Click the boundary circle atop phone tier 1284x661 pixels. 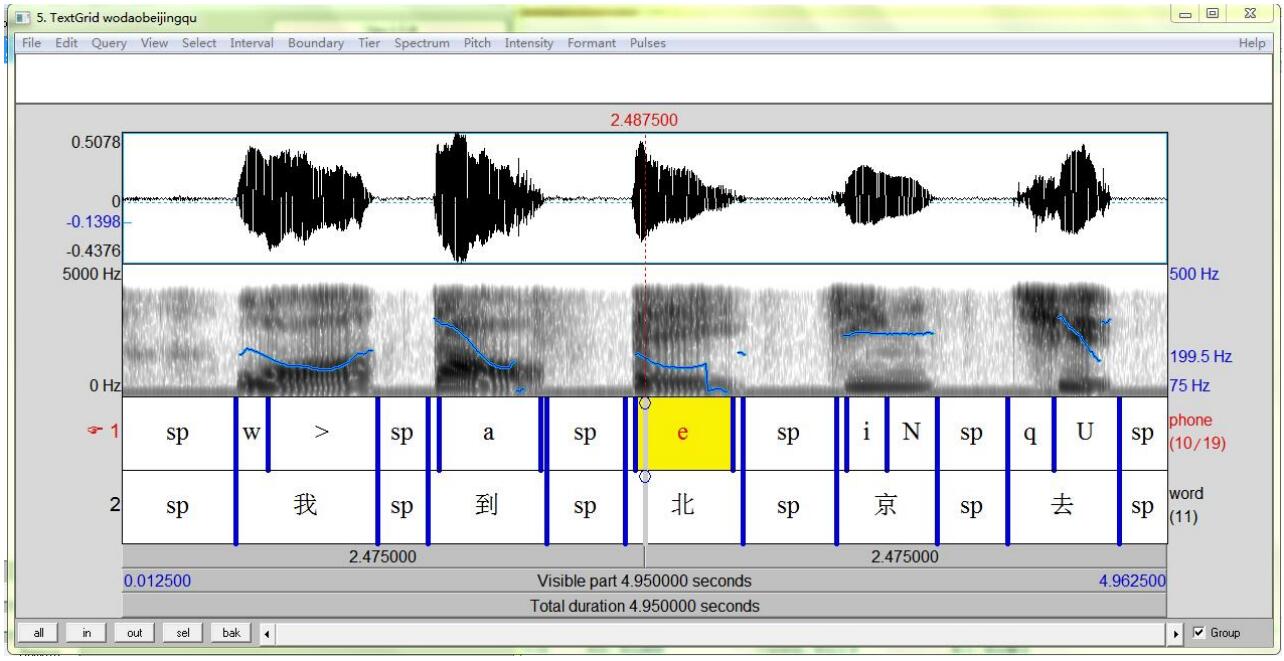click(645, 403)
